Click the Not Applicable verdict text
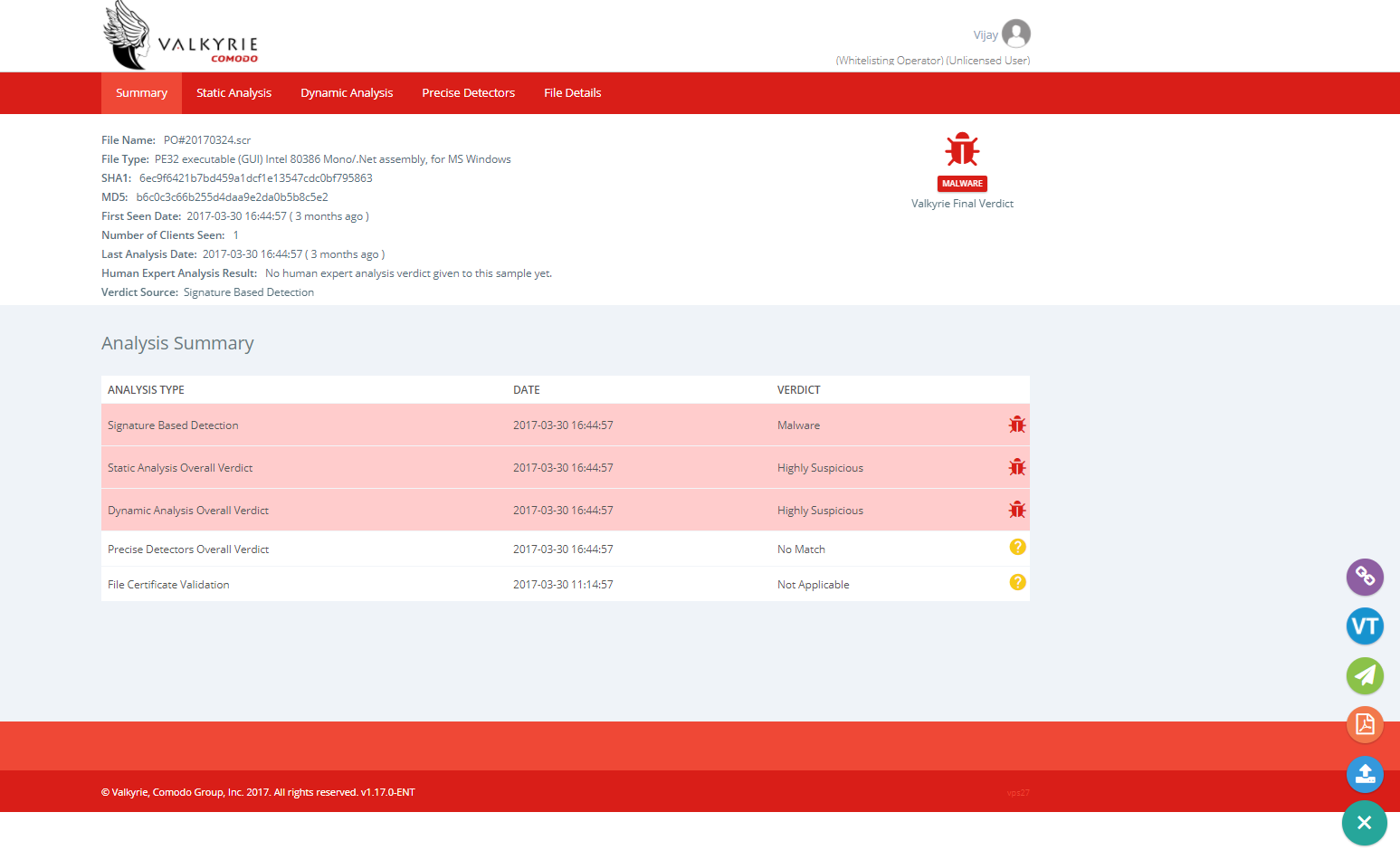The image size is (1400, 860). coord(813,585)
